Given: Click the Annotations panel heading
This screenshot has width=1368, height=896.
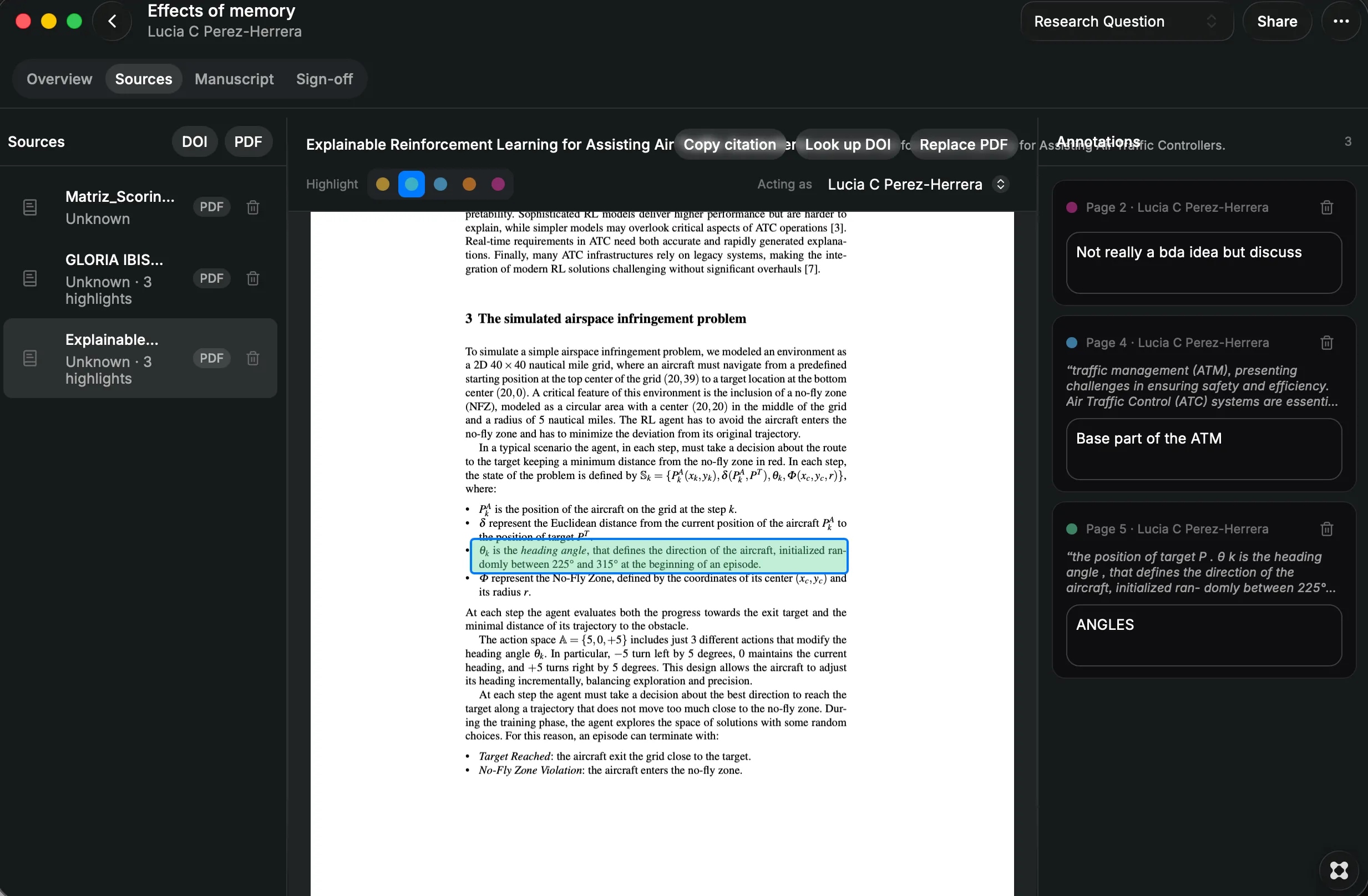Looking at the screenshot, I should click(1098, 142).
